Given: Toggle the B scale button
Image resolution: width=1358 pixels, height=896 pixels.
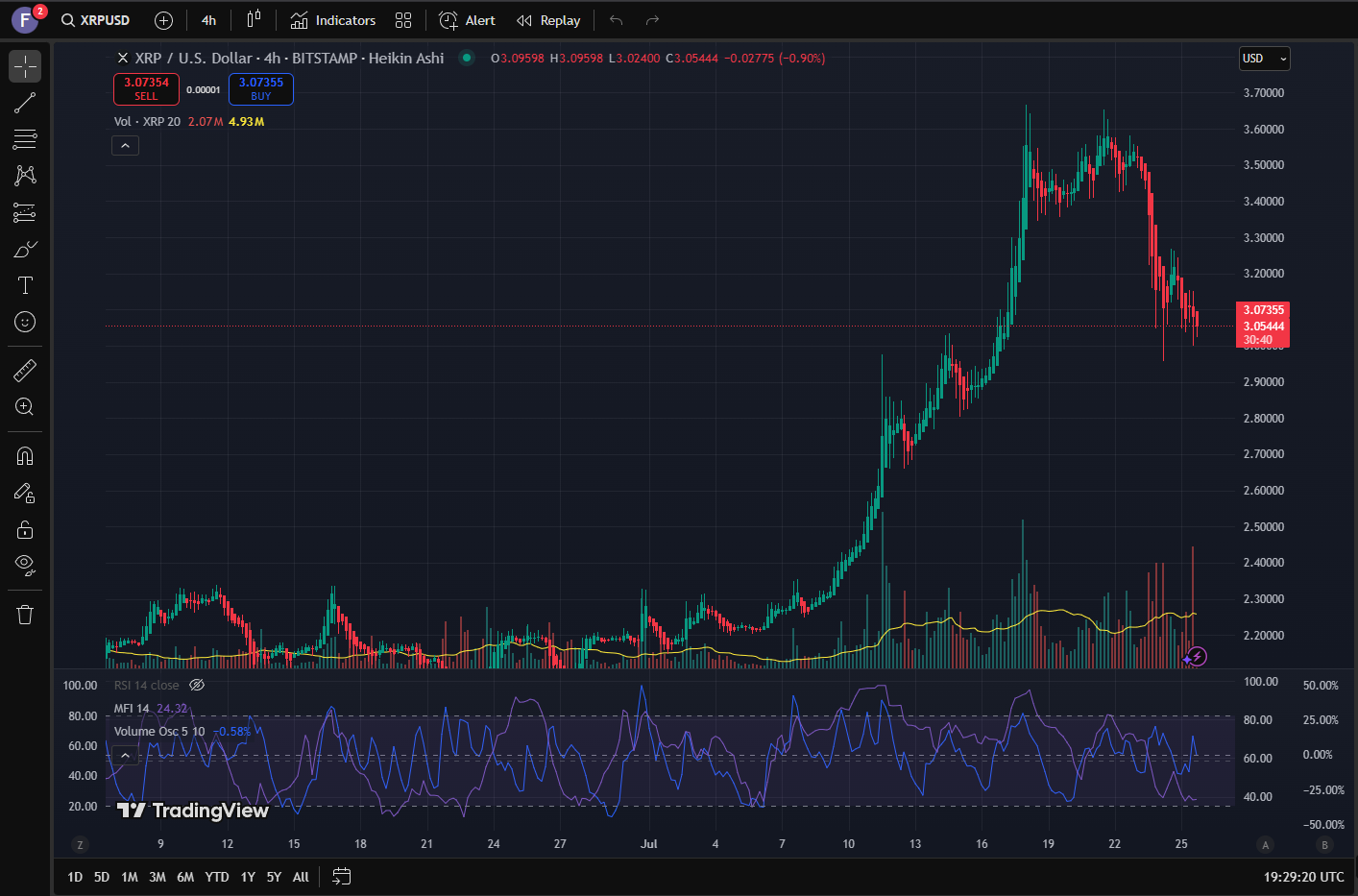Looking at the screenshot, I should tap(1325, 844).
